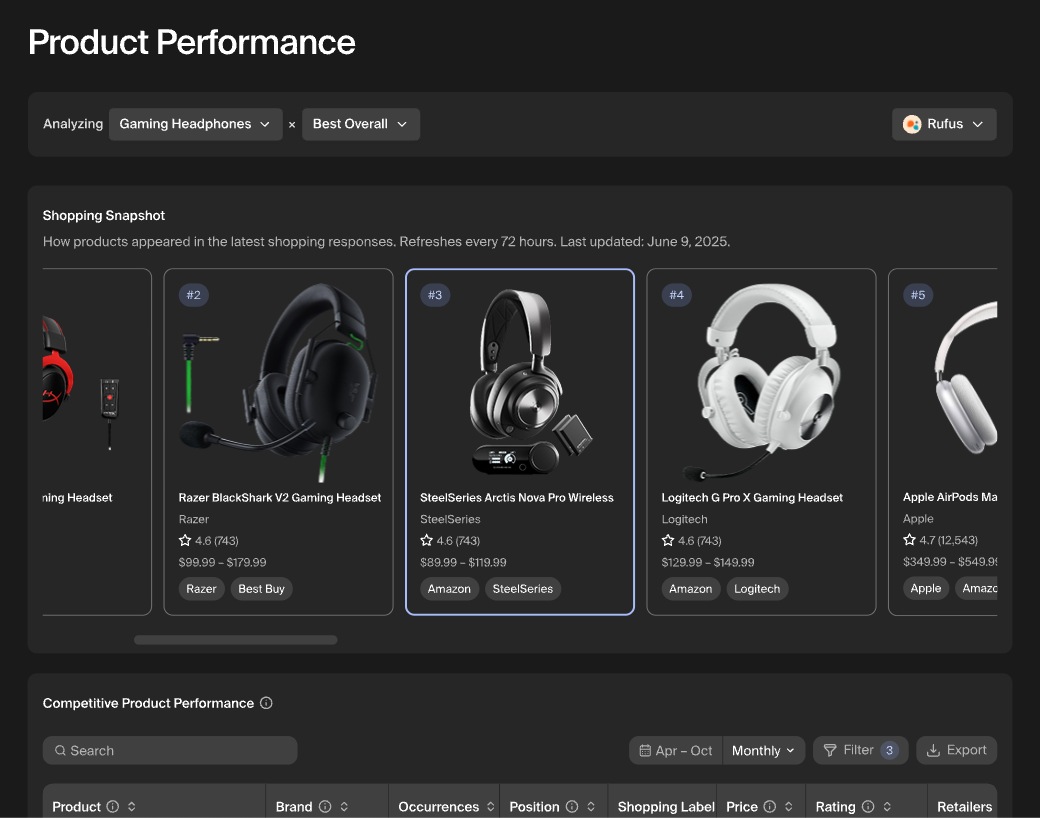
Task: Export the competitive performance table
Action: [x=956, y=750]
